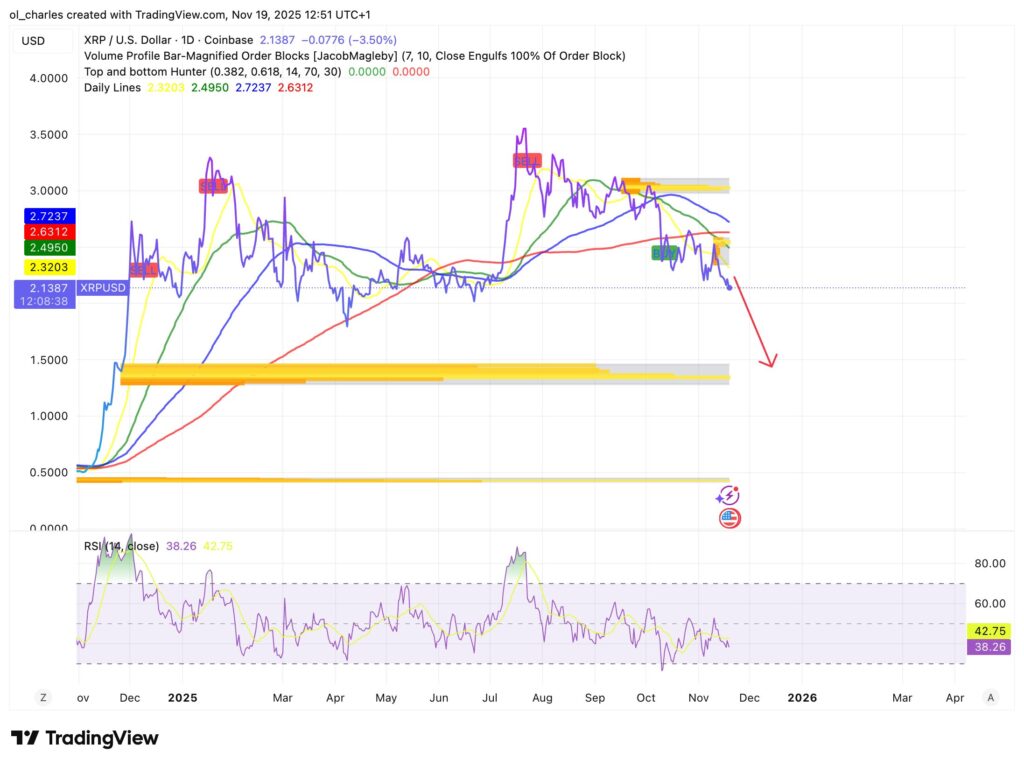This screenshot has height=766, width=1024.
Task: Open the Coinbase exchange selector in the legend
Action: tap(228, 40)
